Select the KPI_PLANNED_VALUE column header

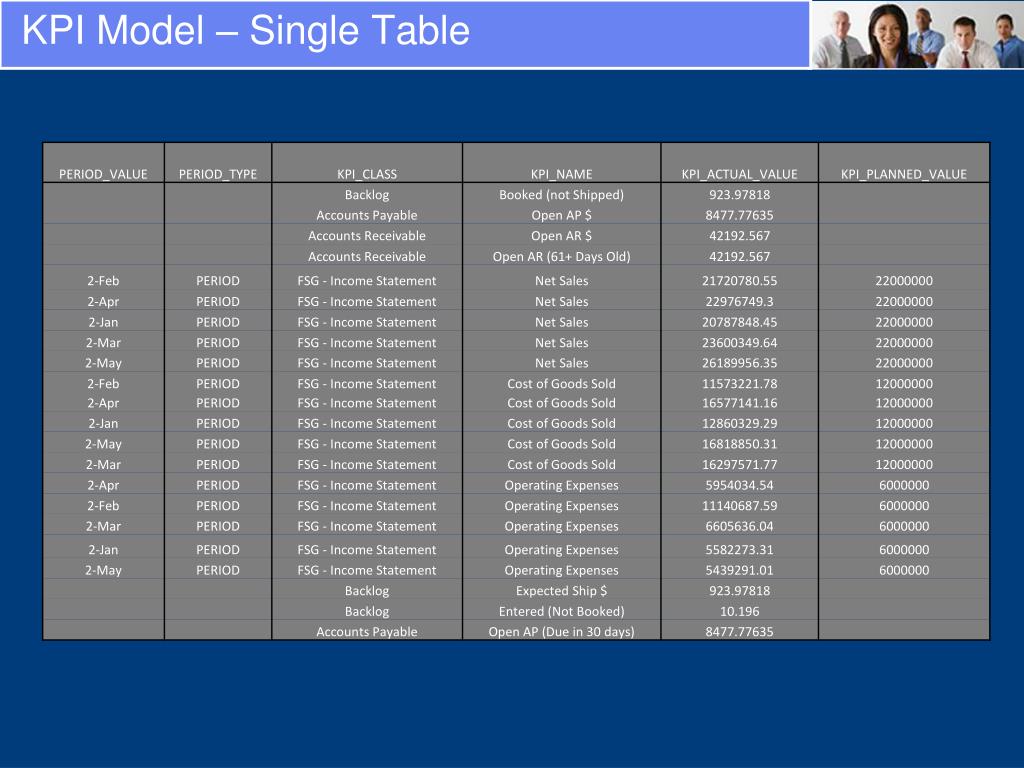point(904,174)
